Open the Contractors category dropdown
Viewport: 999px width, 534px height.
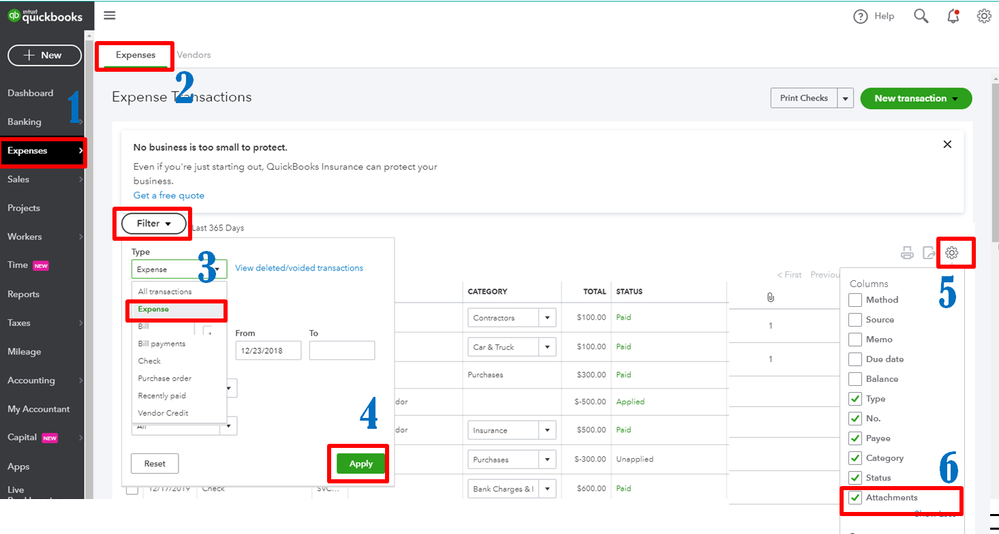pos(547,318)
